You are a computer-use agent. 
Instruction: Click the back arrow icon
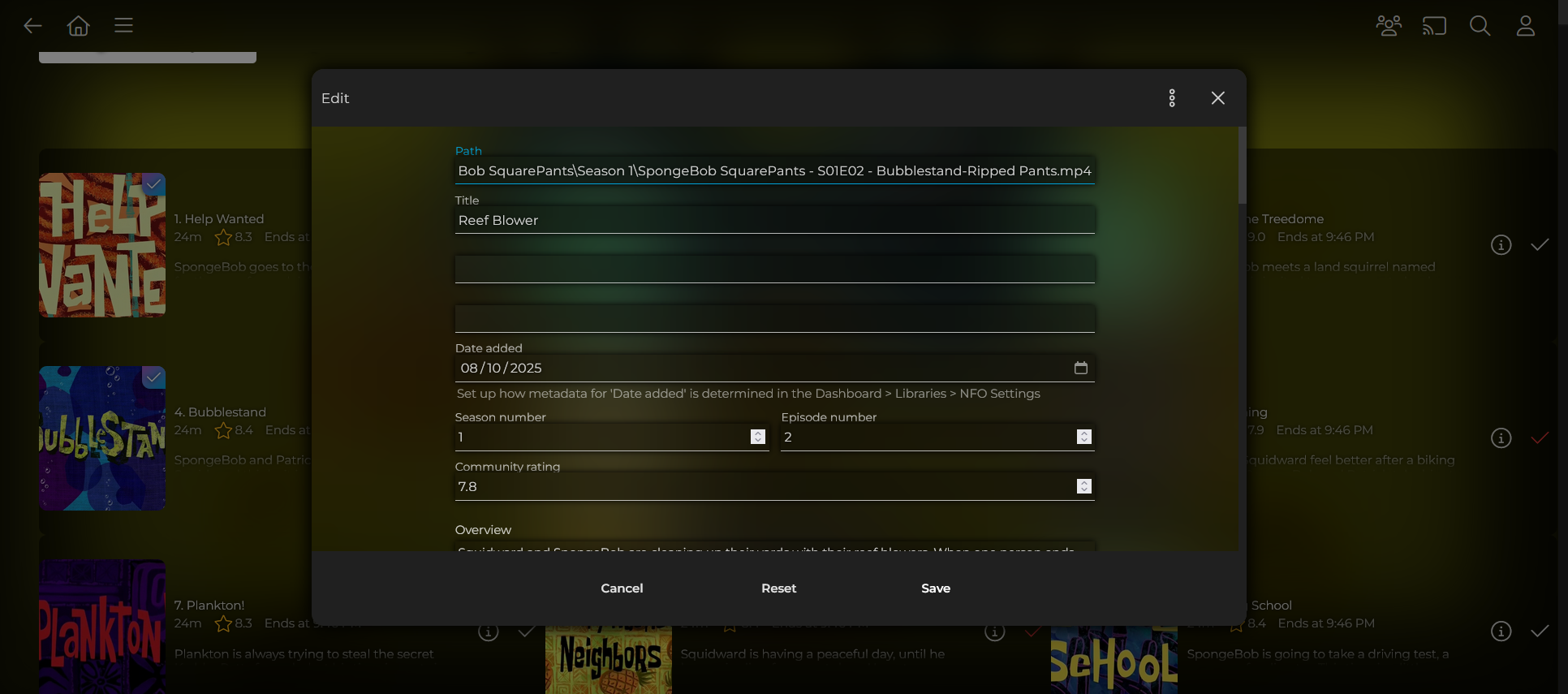pos(32,26)
